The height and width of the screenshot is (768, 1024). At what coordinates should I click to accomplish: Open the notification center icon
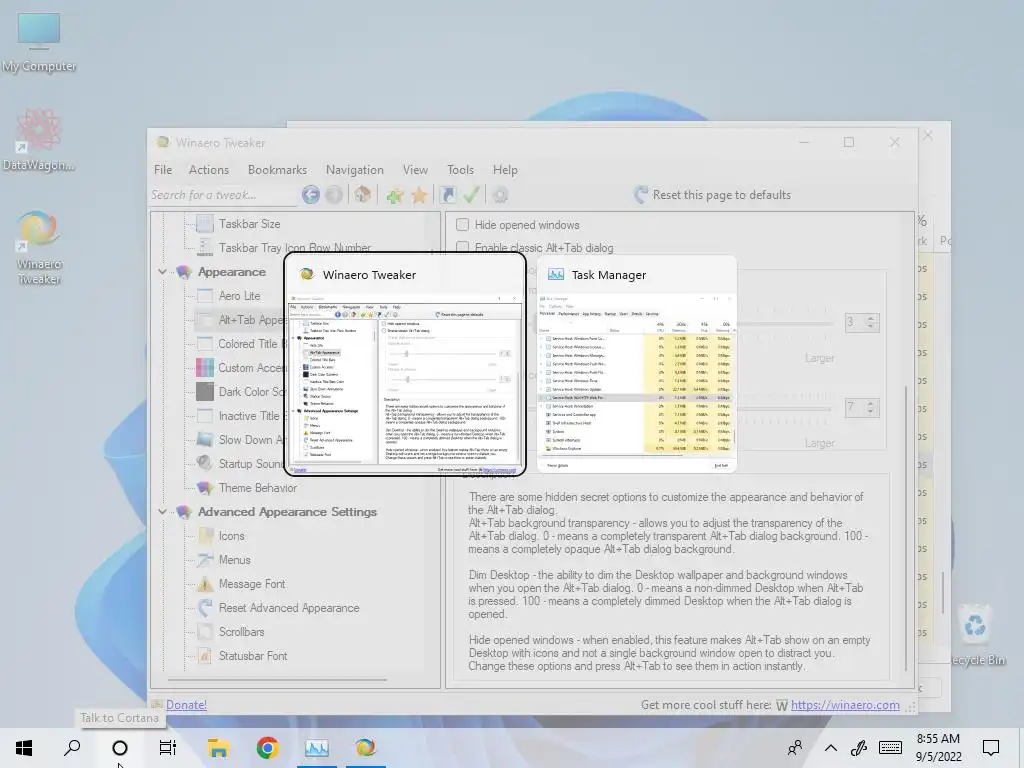(x=991, y=748)
